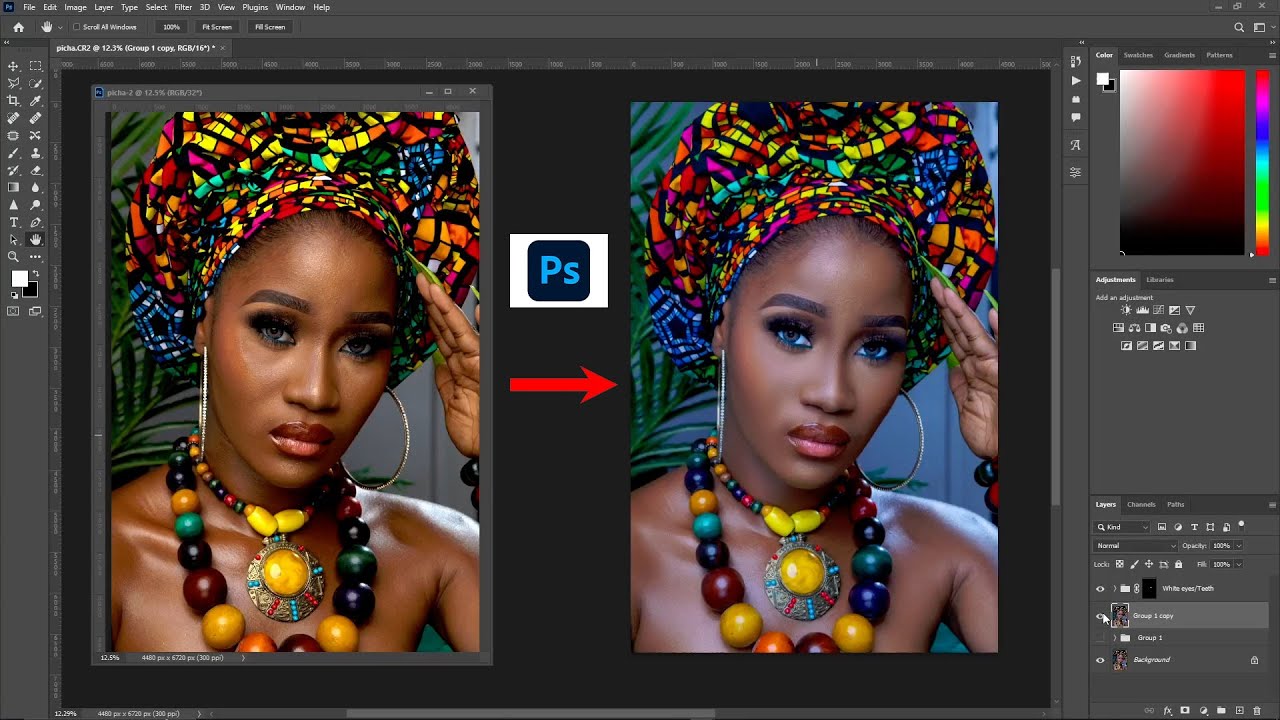Screen dimensions: 1280x720
Task: Select the Move tool
Action: 14,66
